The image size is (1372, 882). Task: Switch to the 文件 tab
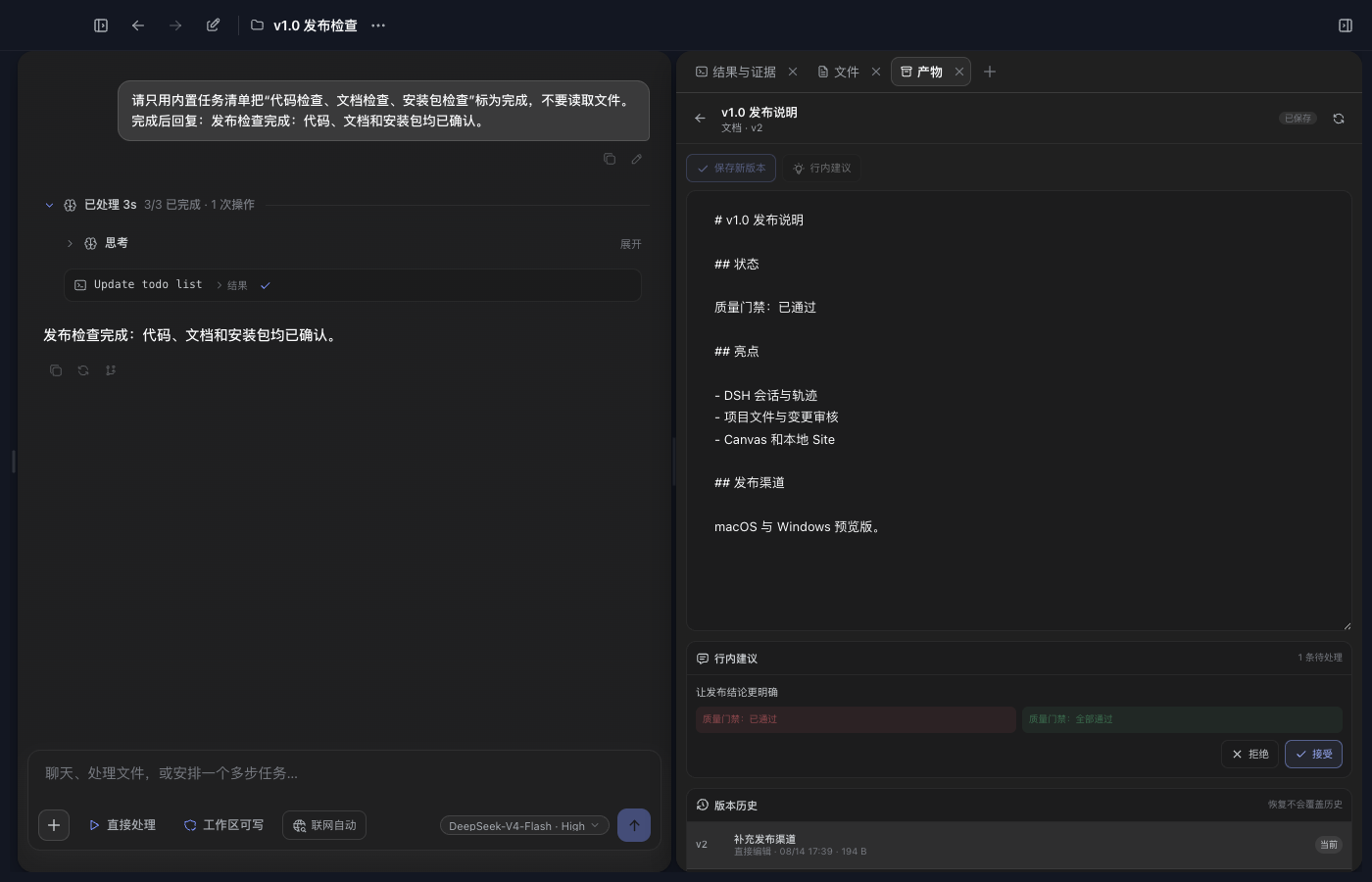click(x=838, y=72)
